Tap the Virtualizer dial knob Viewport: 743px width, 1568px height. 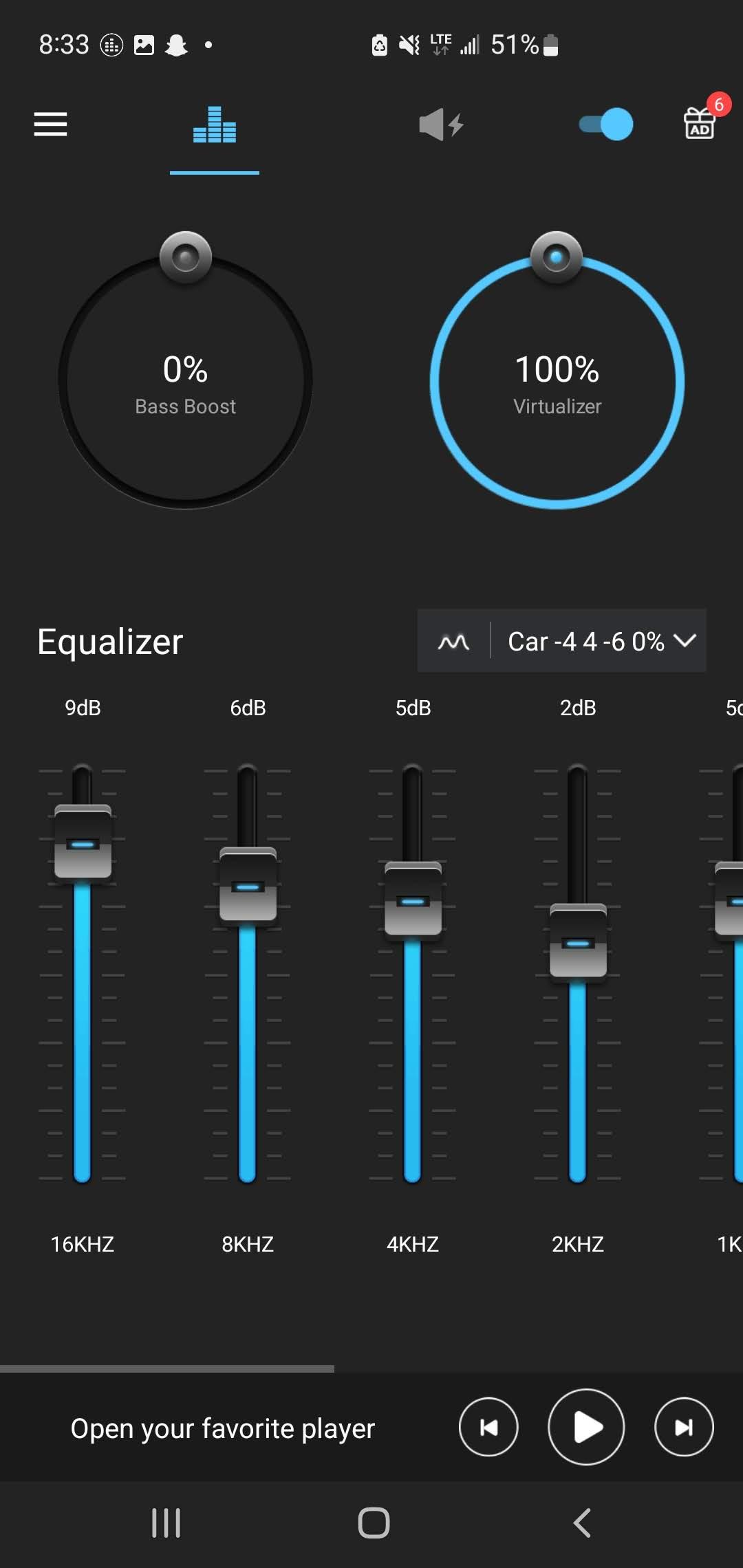(x=557, y=257)
